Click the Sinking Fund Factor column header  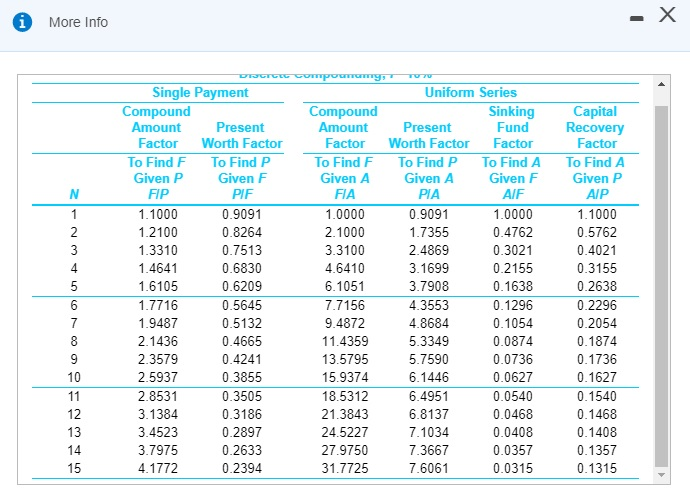click(x=512, y=127)
